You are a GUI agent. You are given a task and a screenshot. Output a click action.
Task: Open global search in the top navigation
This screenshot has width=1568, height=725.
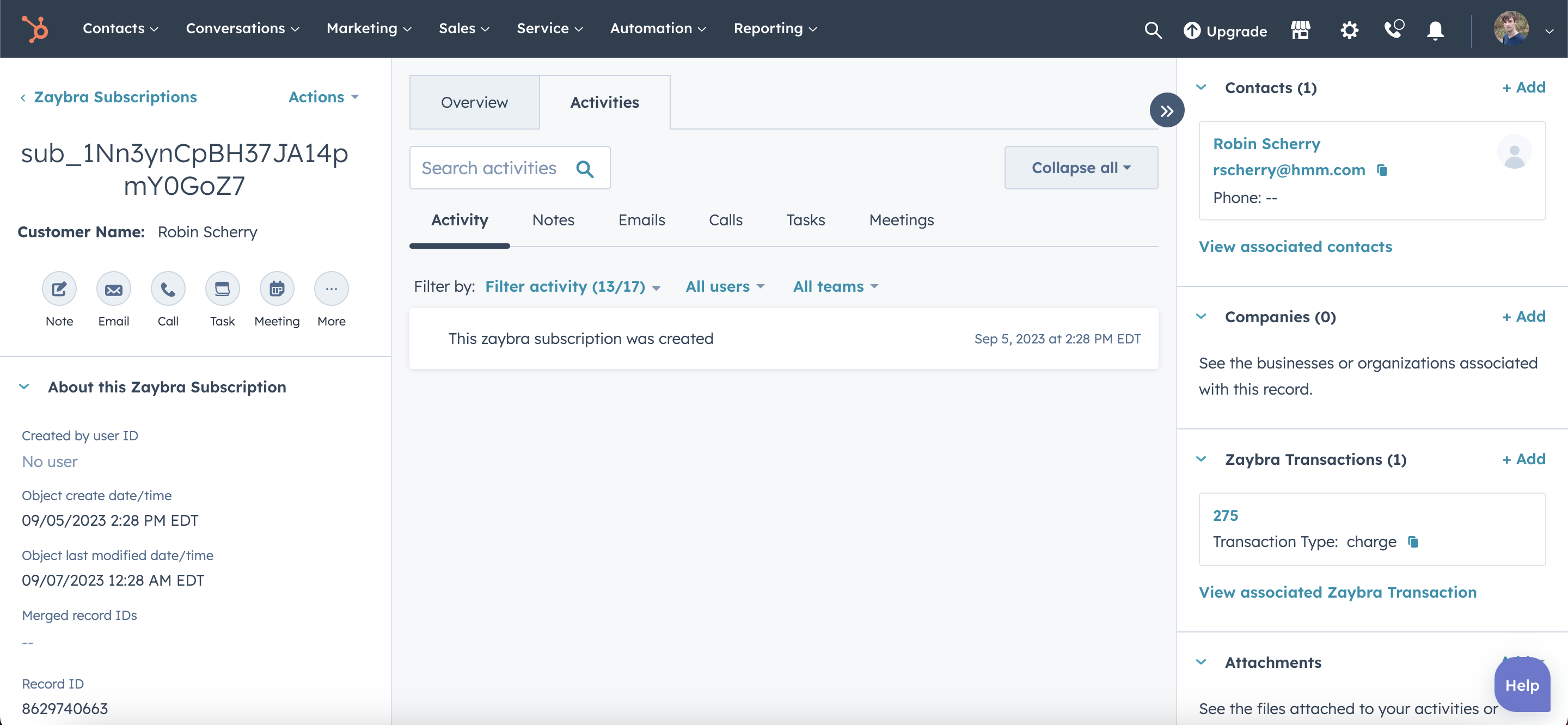1152,30
